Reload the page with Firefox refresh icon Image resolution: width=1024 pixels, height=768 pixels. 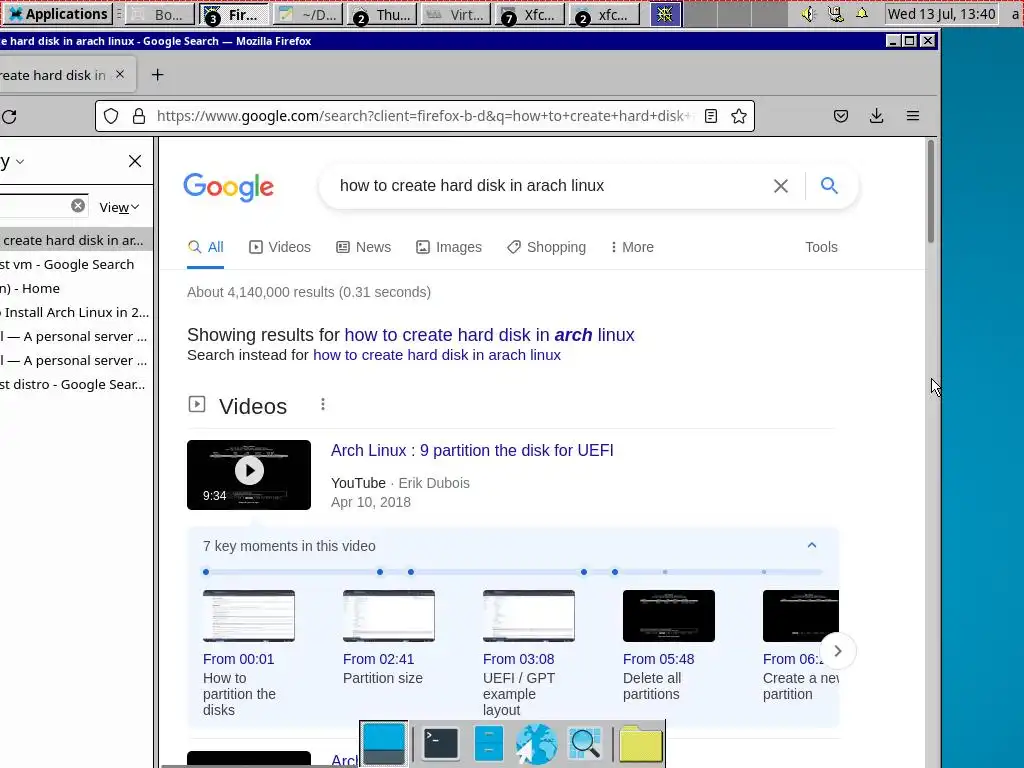(x=9, y=116)
